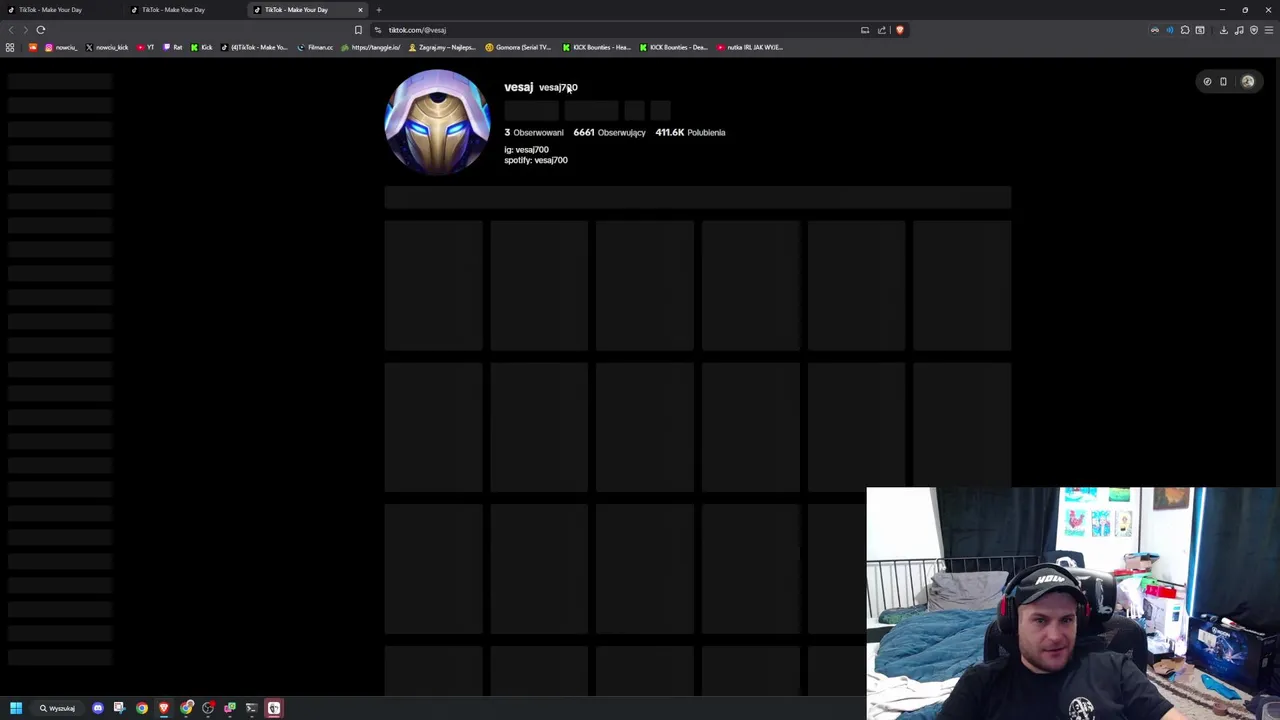The width and height of the screenshot is (1280, 720).
Task: Open the nowciu_kick X bookmark
Action: [107, 47]
